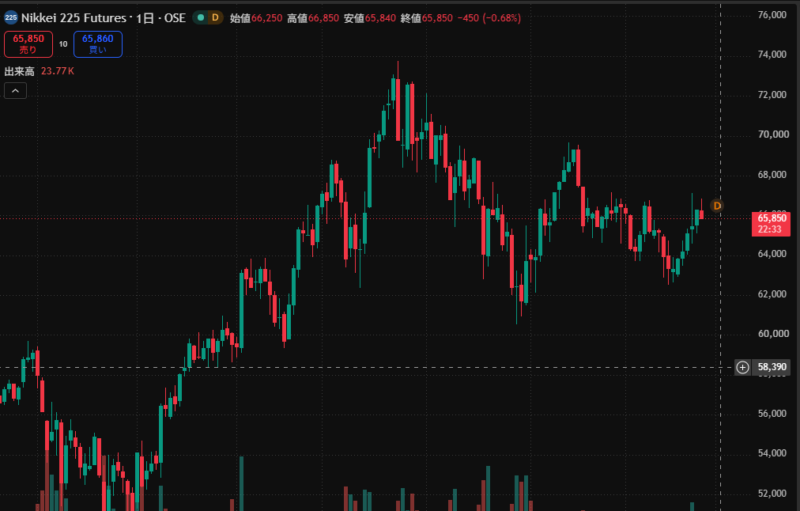Screen dimensions: 800x511
Task: Click the volume value 23.77K
Action: (x=57, y=71)
